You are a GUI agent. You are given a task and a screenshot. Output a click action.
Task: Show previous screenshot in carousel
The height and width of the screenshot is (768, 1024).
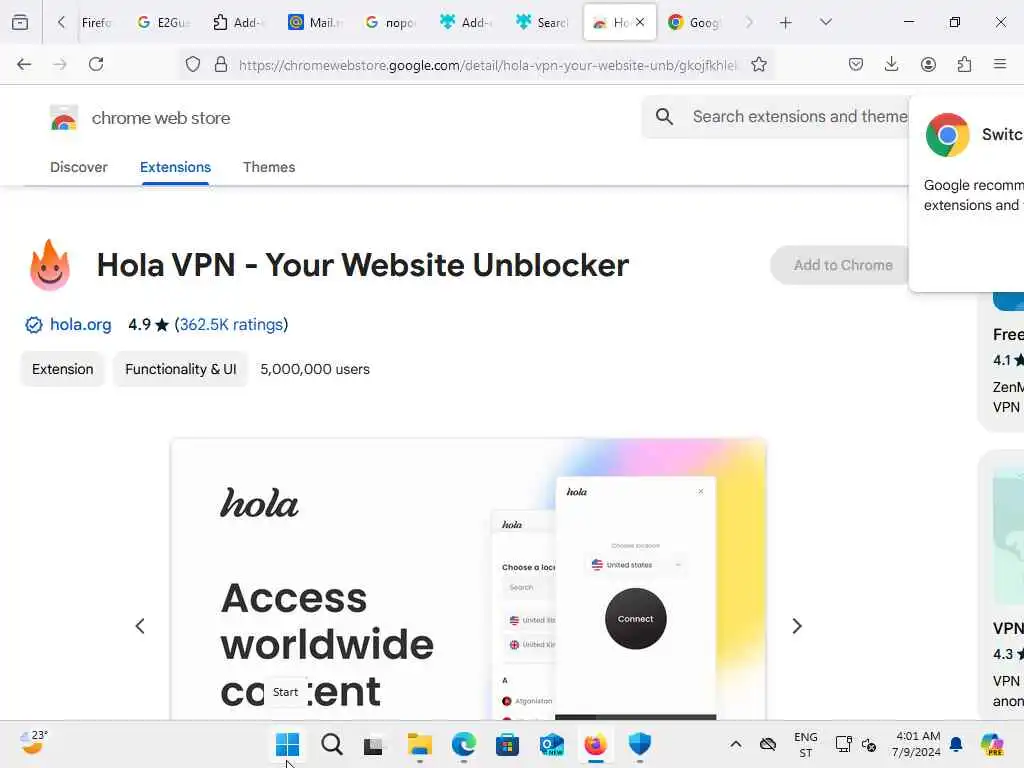(x=140, y=626)
